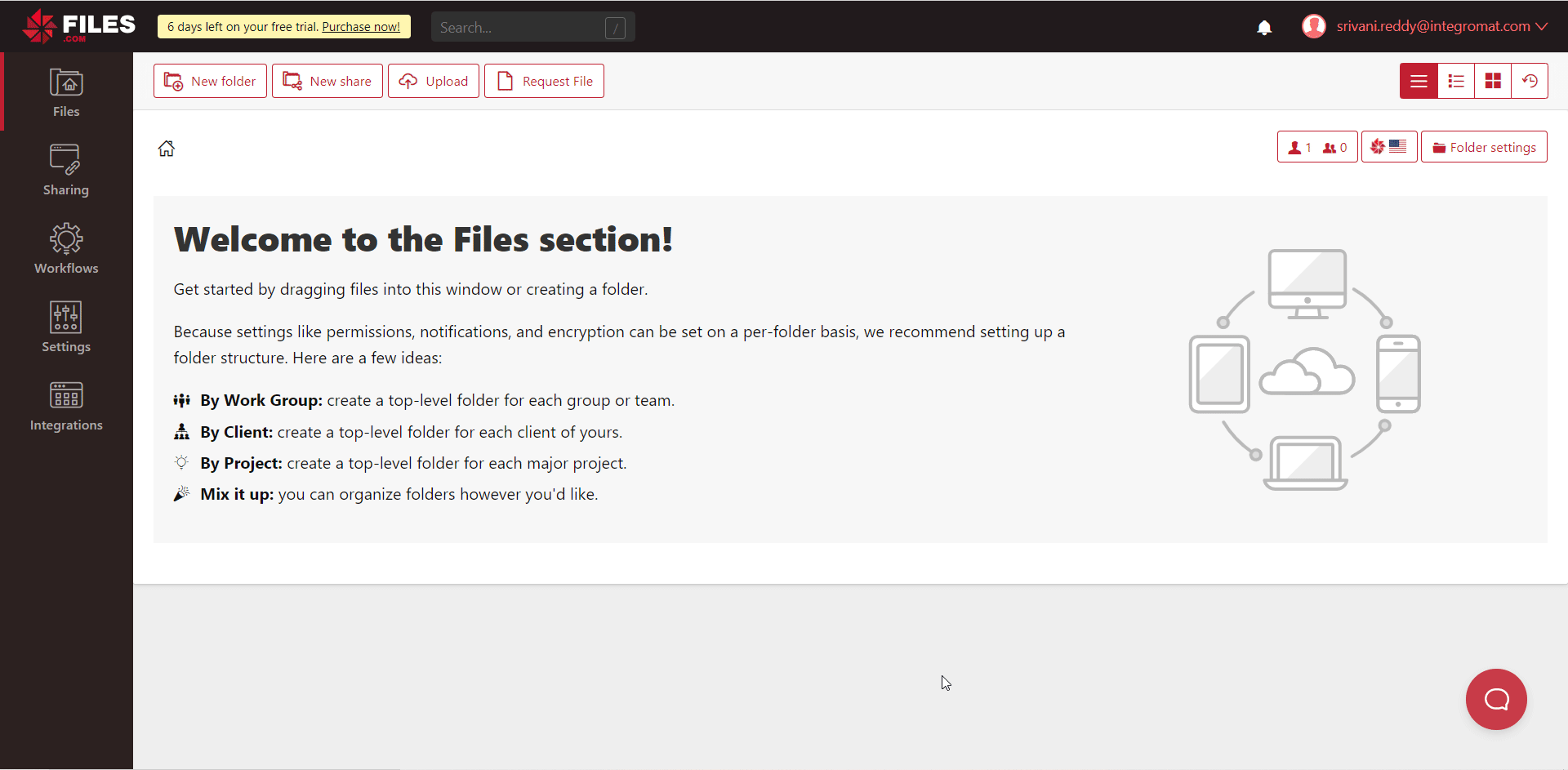Focus the Search input field
Screen dimensions: 1568x770
point(532,27)
